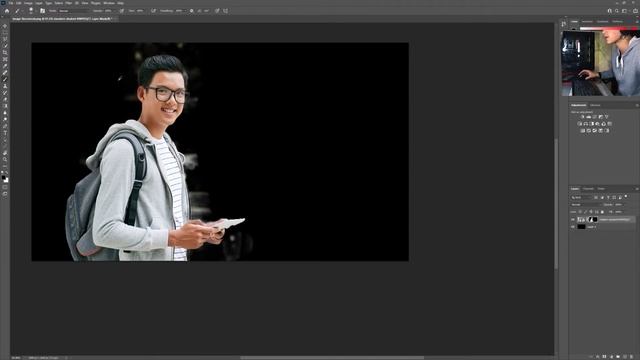The image size is (640, 360).
Task: Select the Brush tool in toolbox
Action: 5,79
